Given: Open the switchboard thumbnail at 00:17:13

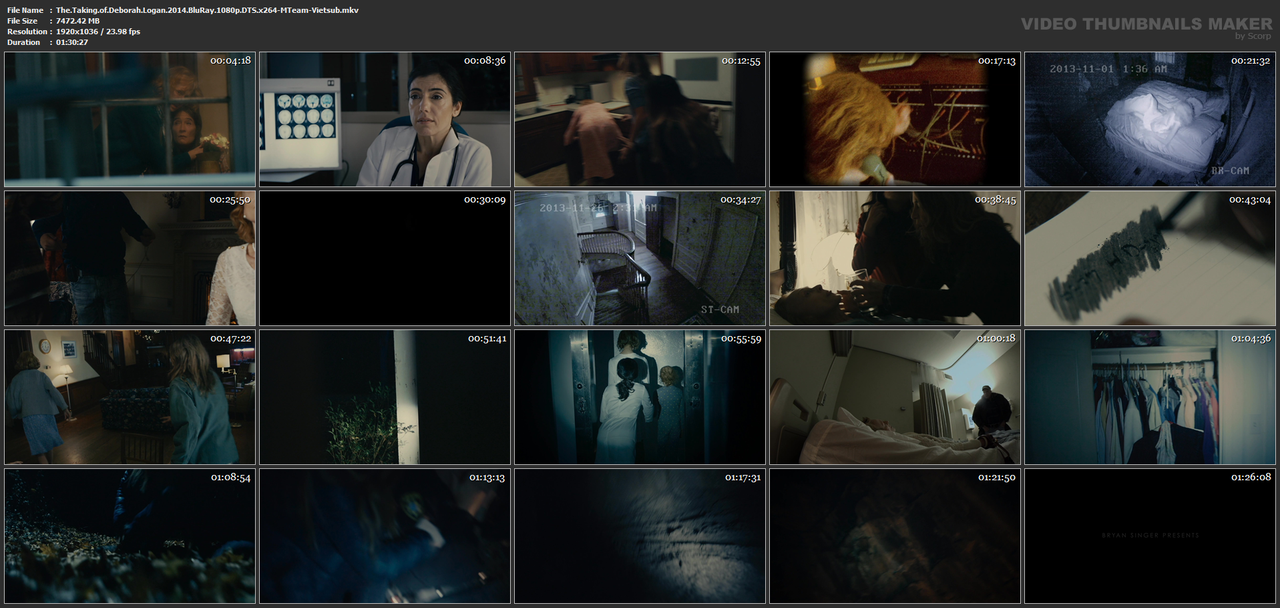Looking at the screenshot, I should click(x=895, y=119).
